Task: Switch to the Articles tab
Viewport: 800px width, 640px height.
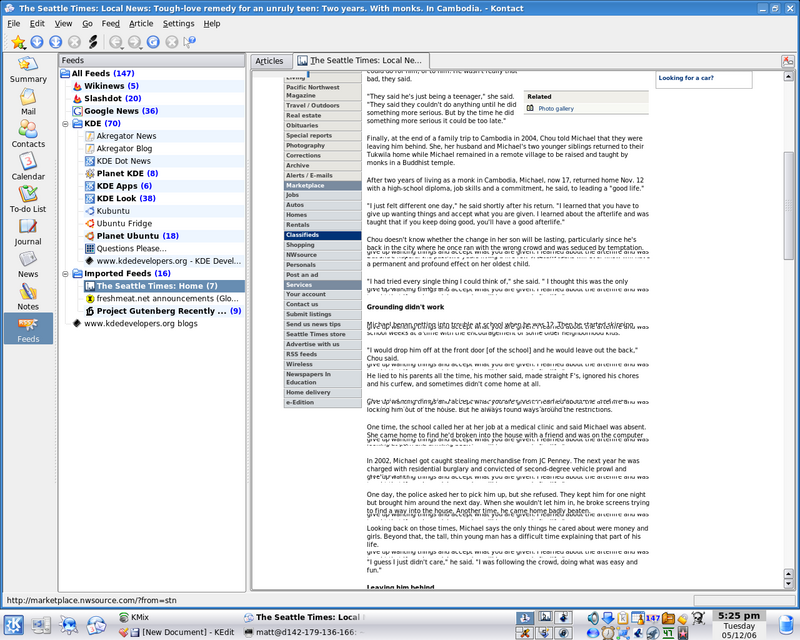Action: tap(269, 61)
